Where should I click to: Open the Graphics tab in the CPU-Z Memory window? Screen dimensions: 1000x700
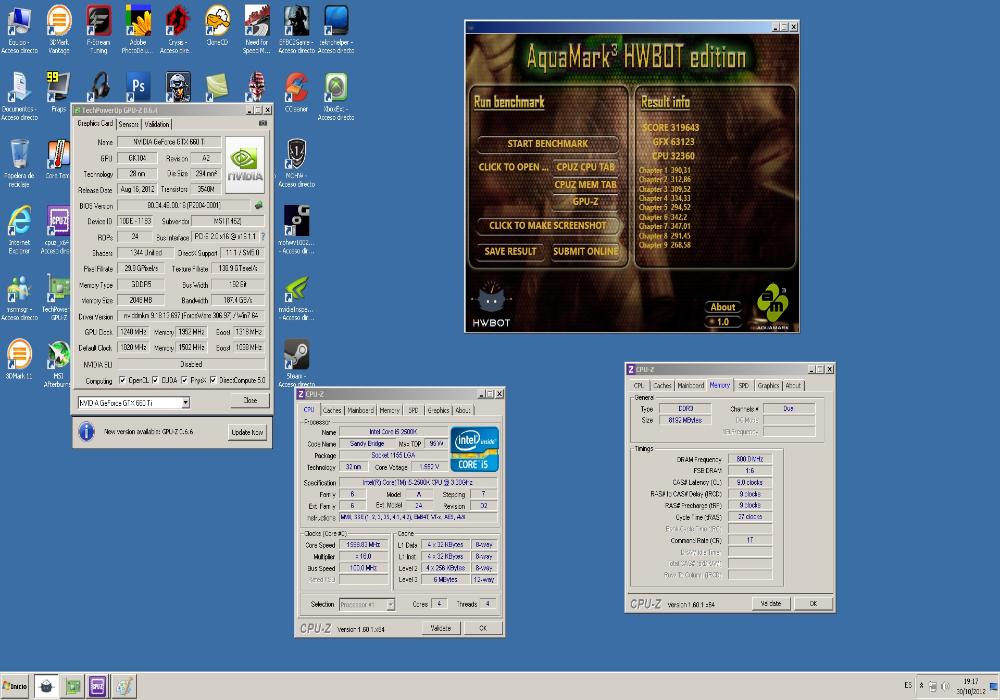tap(768, 385)
